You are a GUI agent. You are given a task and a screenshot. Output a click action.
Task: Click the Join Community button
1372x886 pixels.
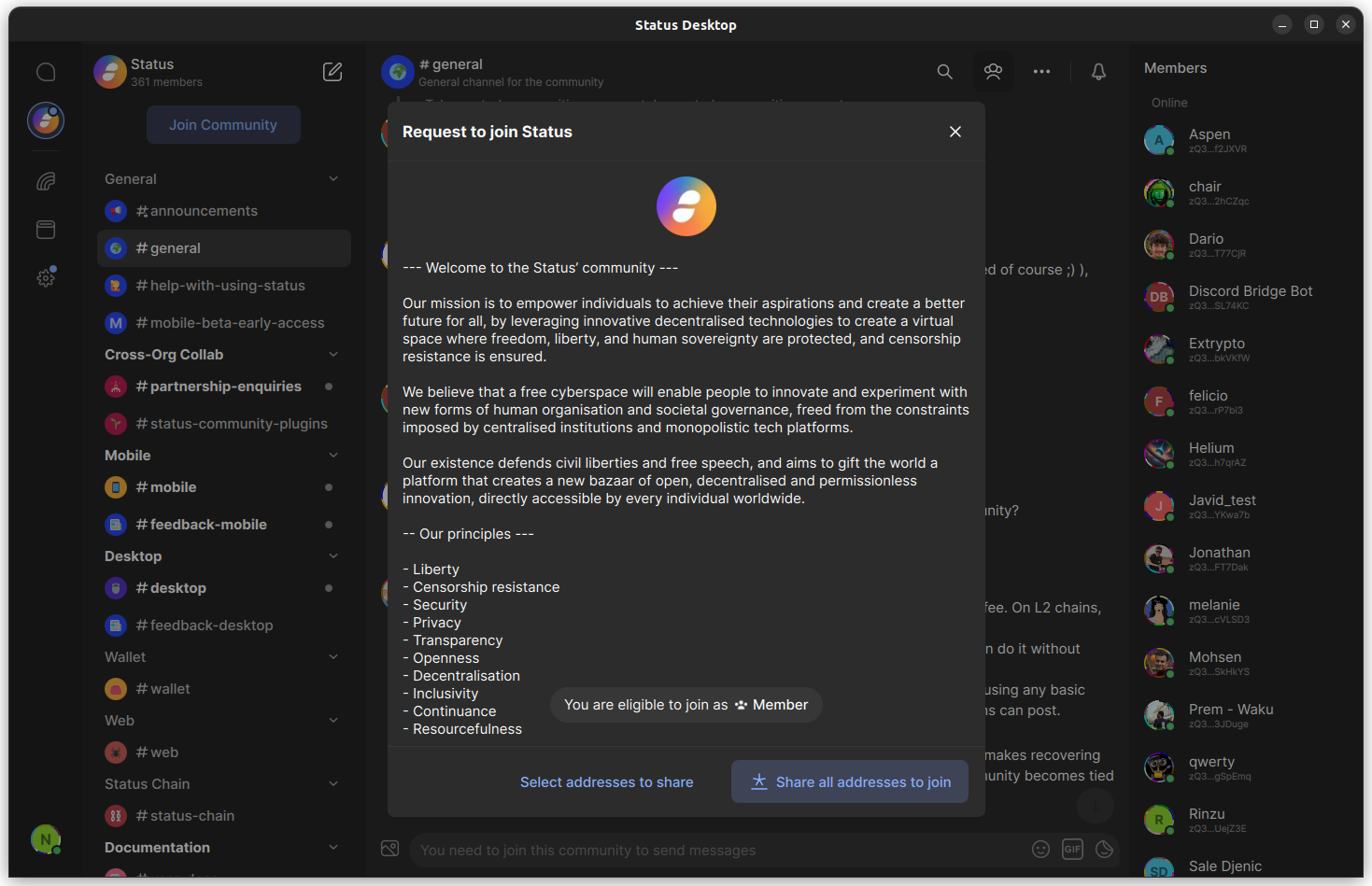point(223,125)
